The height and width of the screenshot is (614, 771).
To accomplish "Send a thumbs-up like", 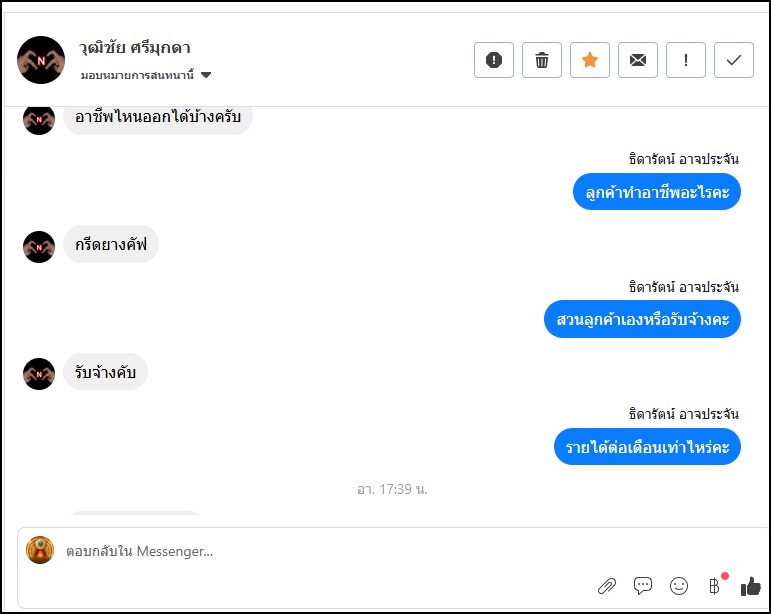I will [x=750, y=586].
